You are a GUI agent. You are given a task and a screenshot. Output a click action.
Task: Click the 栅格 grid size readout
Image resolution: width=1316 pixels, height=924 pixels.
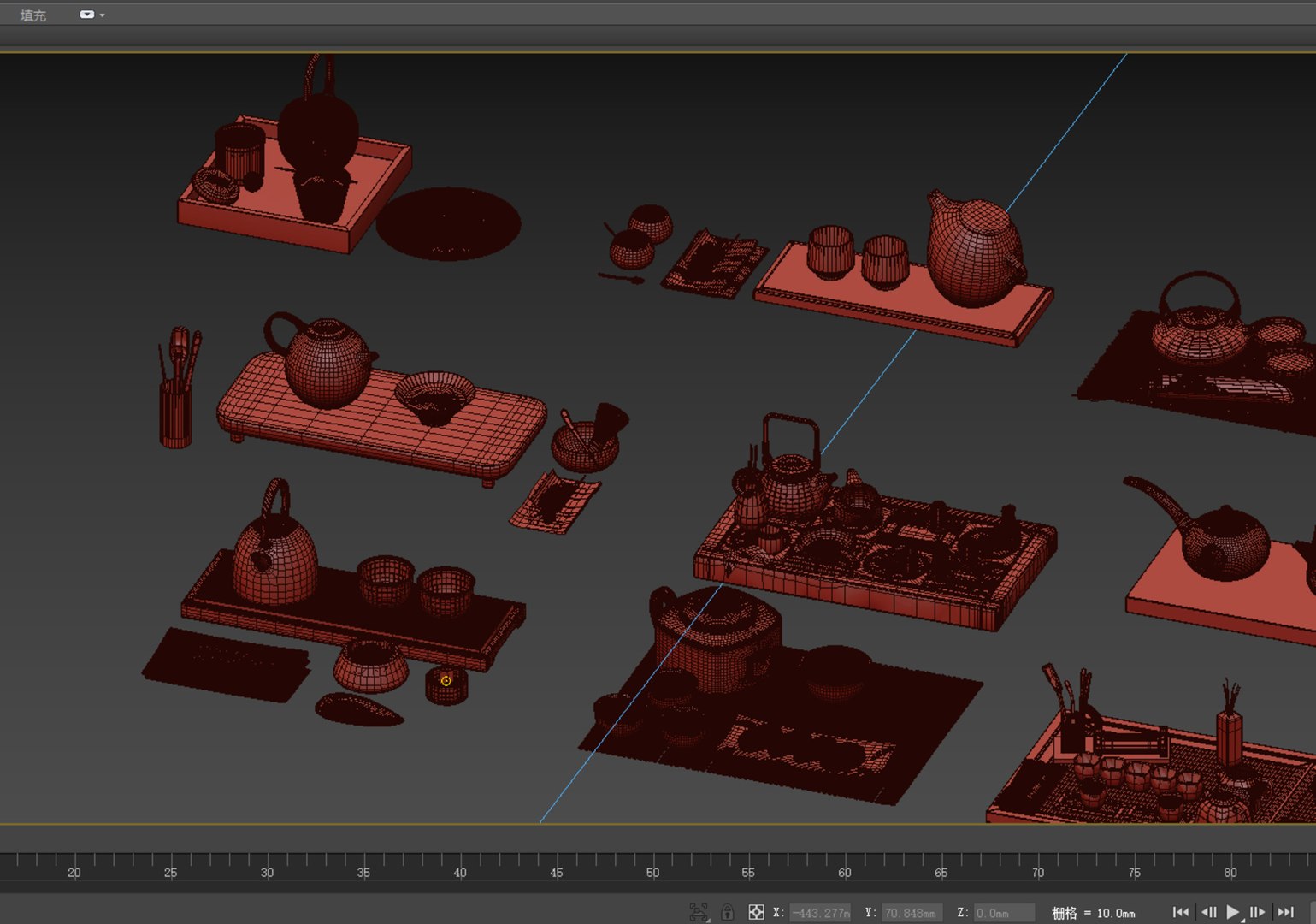(1093, 913)
